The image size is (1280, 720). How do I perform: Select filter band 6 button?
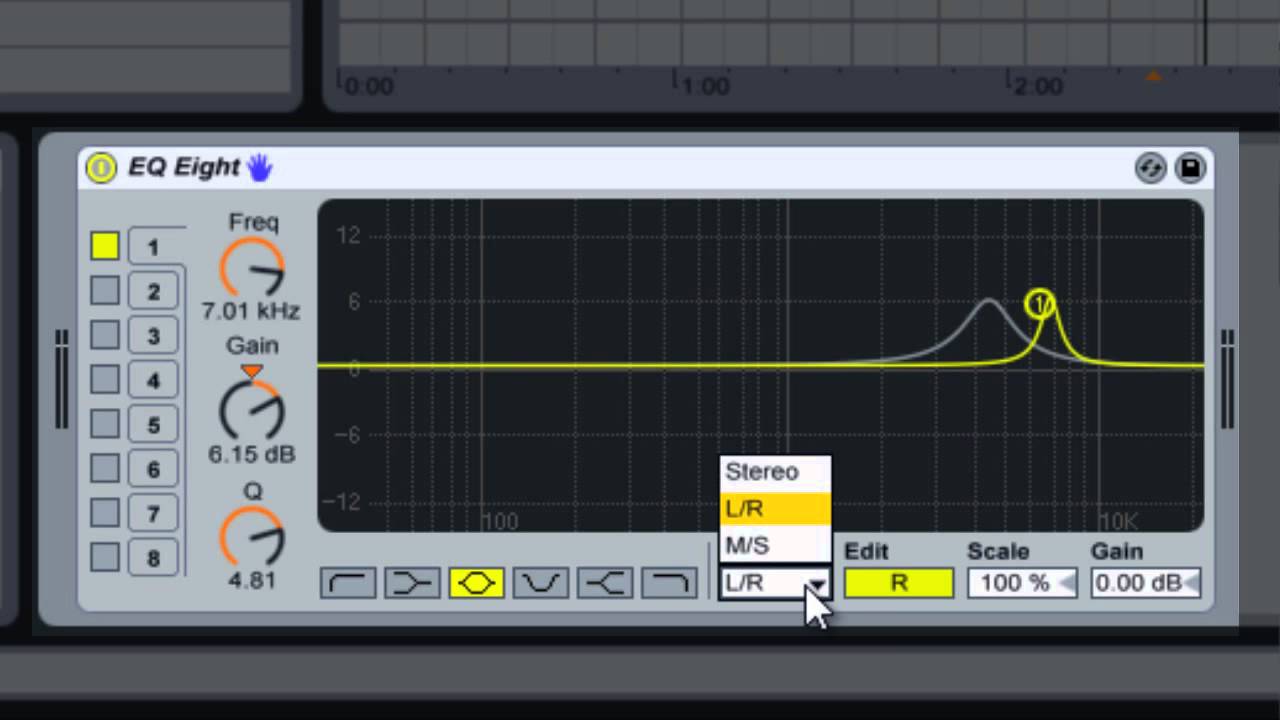(154, 470)
